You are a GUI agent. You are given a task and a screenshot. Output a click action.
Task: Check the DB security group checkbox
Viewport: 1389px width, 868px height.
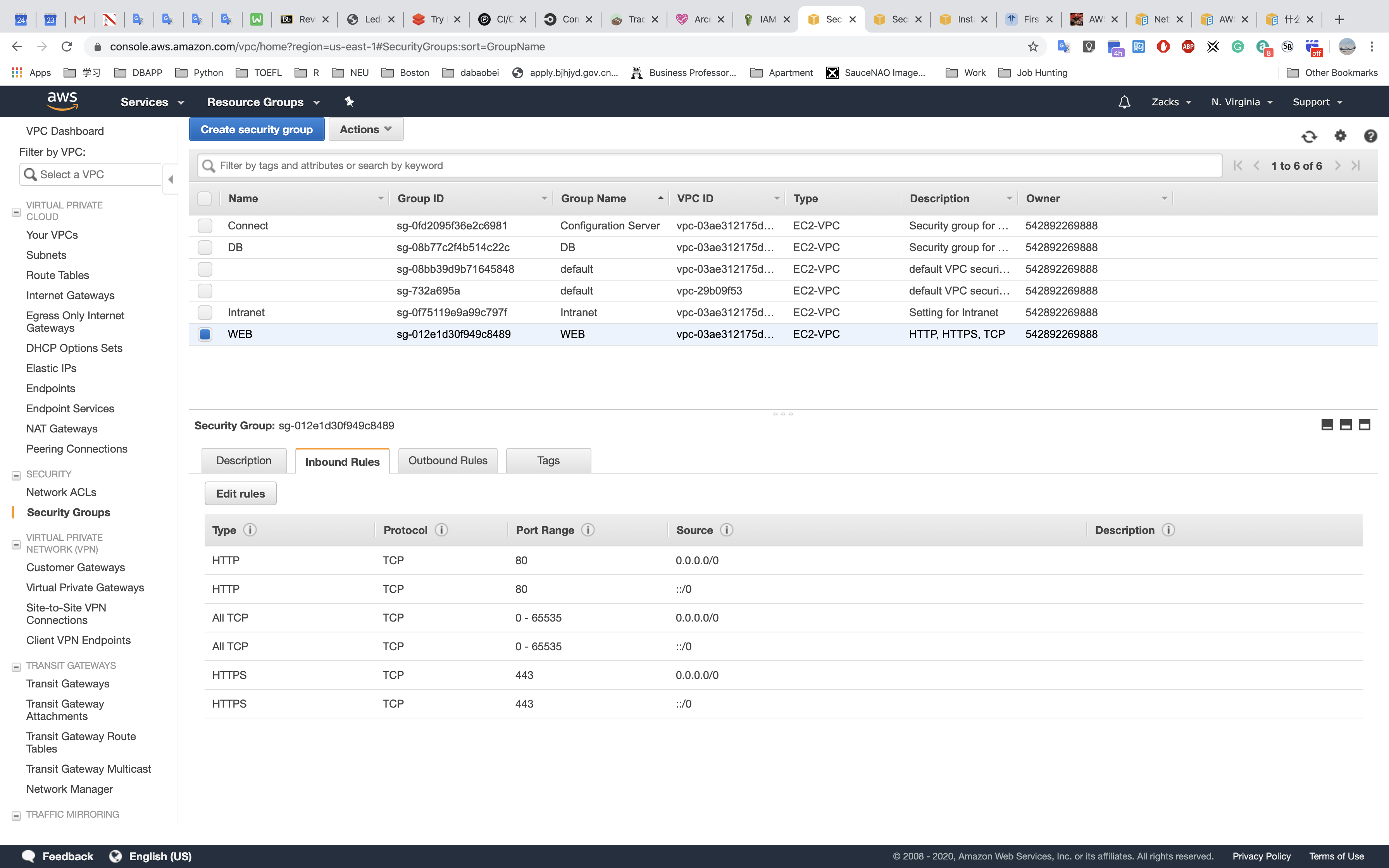coord(205,248)
